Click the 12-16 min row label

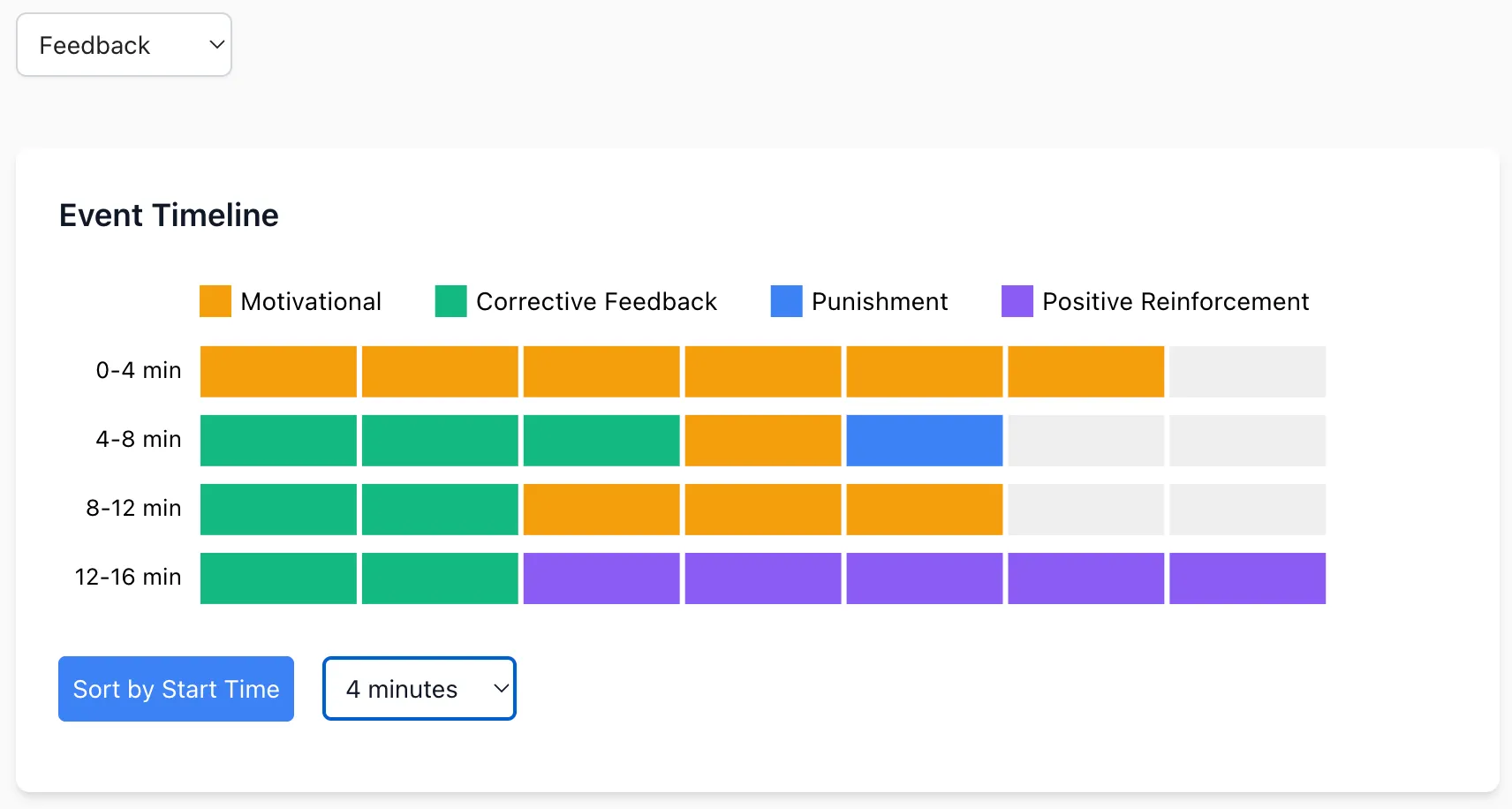point(128,578)
